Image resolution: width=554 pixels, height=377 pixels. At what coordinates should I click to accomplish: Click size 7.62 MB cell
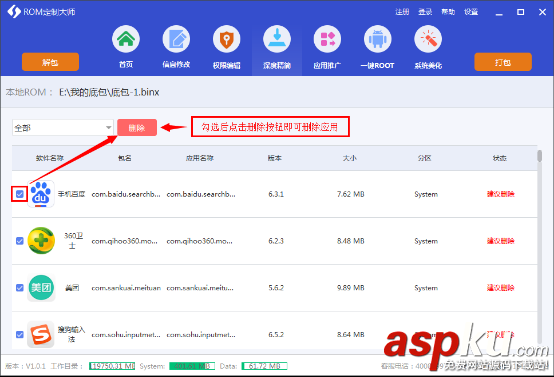point(350,194)
